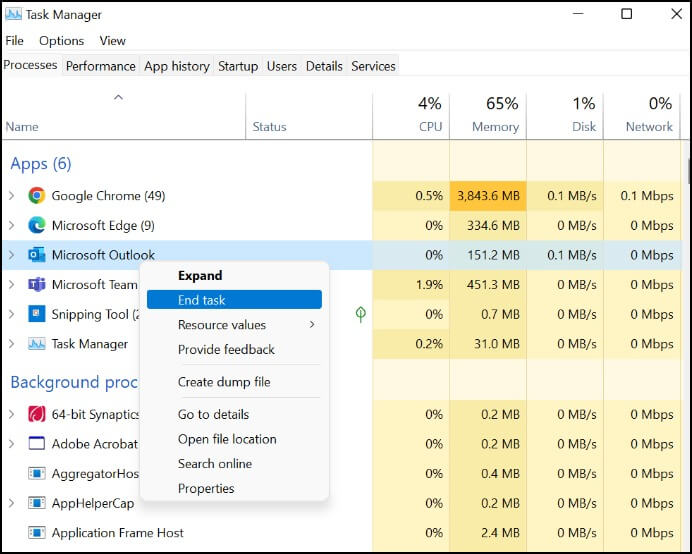Sort processes by Name column header
This screenshot has width=692, height=554.
point(124,117)
